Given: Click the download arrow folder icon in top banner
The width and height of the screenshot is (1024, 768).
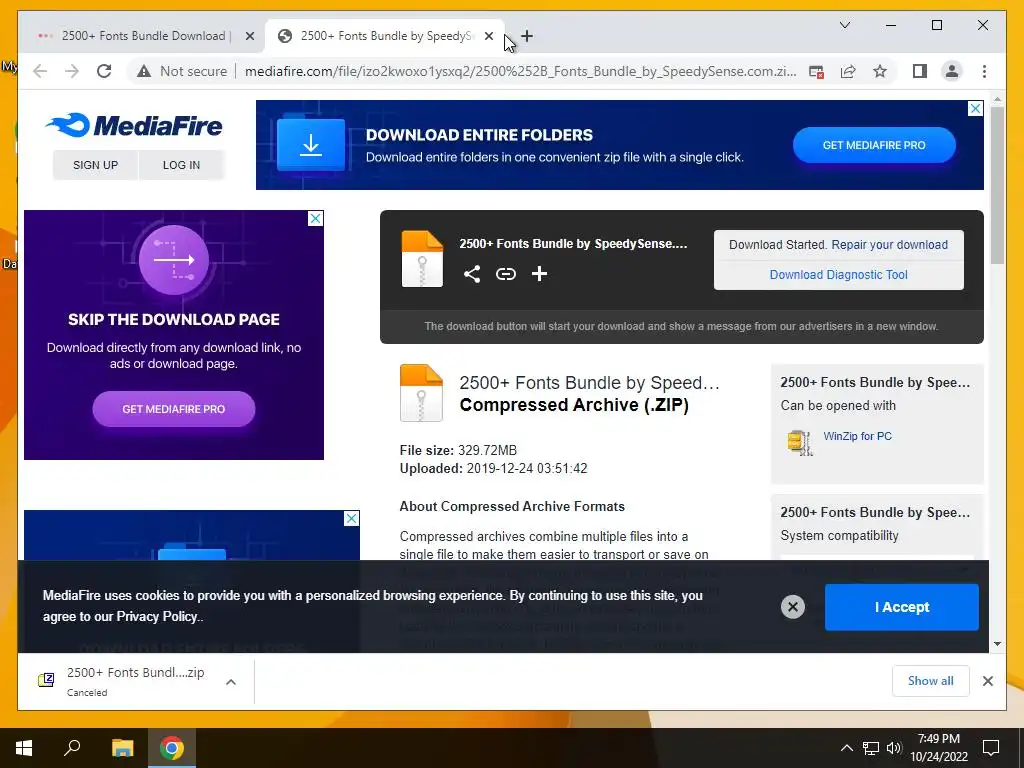Looking at the screenshot, I should [311, 144].
